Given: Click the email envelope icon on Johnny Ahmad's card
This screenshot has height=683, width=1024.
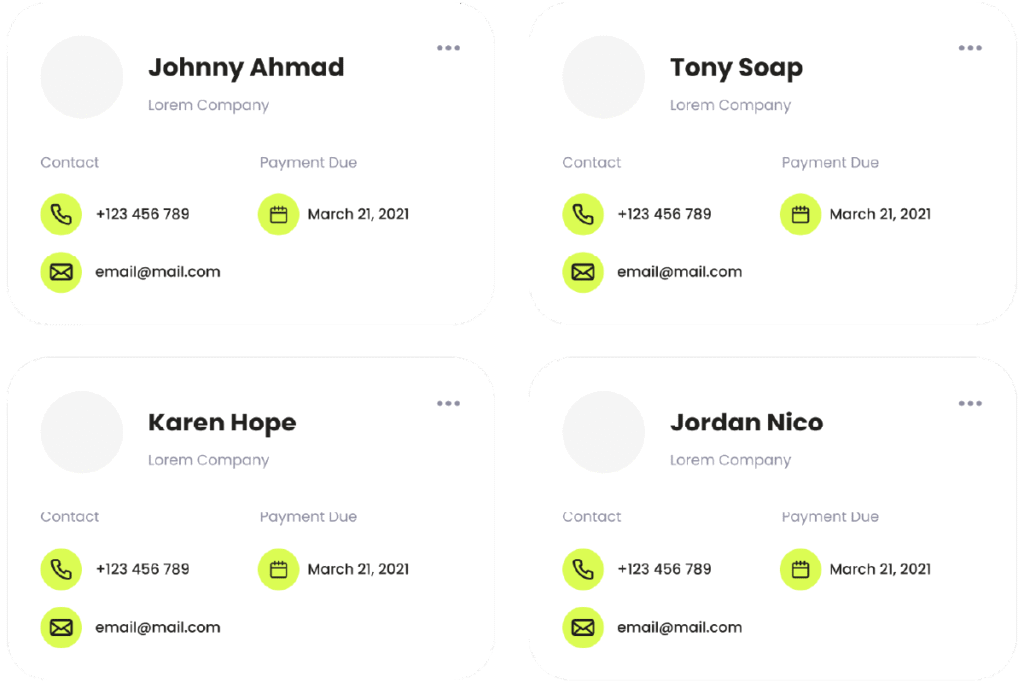Looking at the screenshot, I should click(61, 272).
